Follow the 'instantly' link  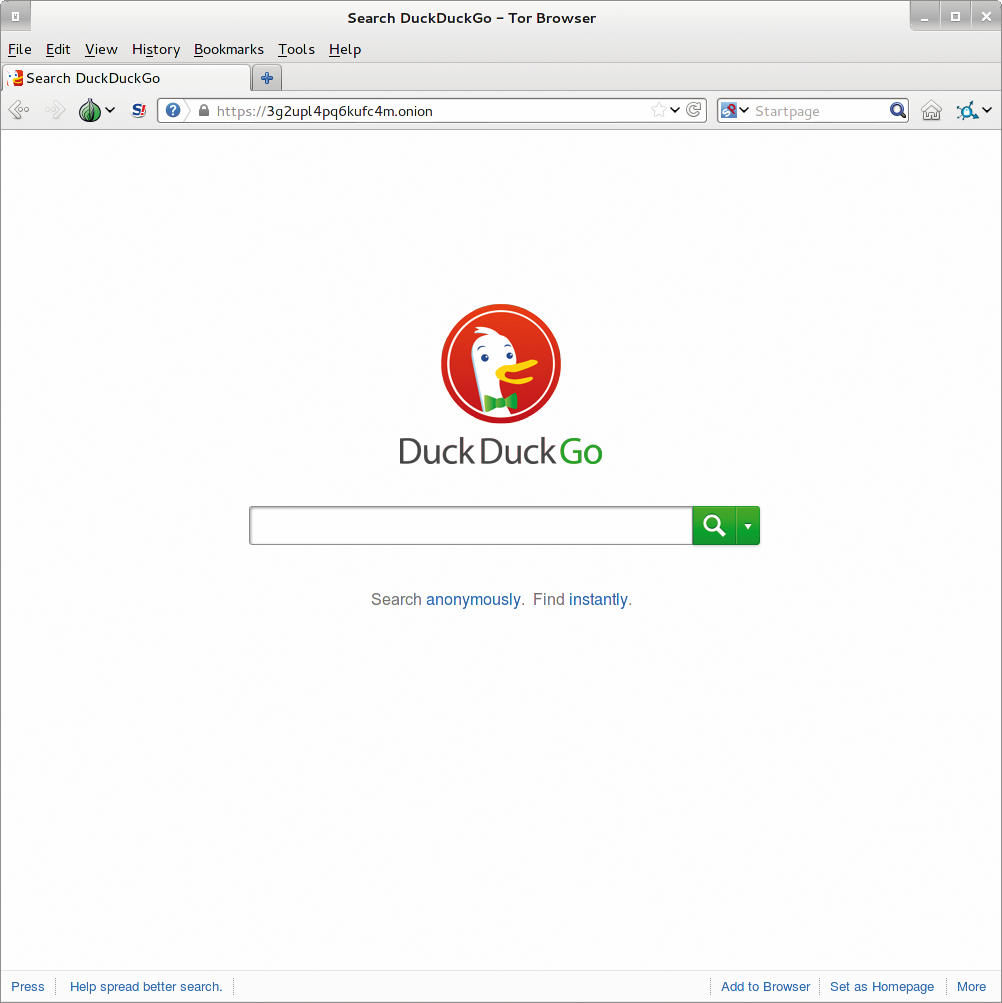tap(598, 599)
